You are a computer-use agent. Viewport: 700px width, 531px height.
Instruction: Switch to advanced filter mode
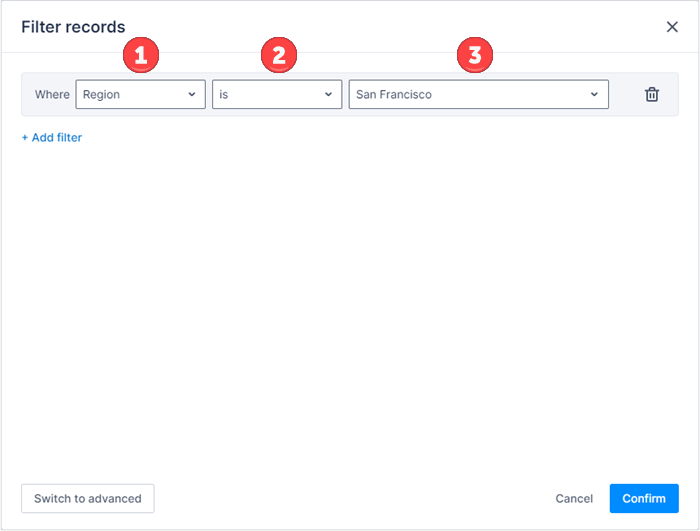click(x=88, y=498)
